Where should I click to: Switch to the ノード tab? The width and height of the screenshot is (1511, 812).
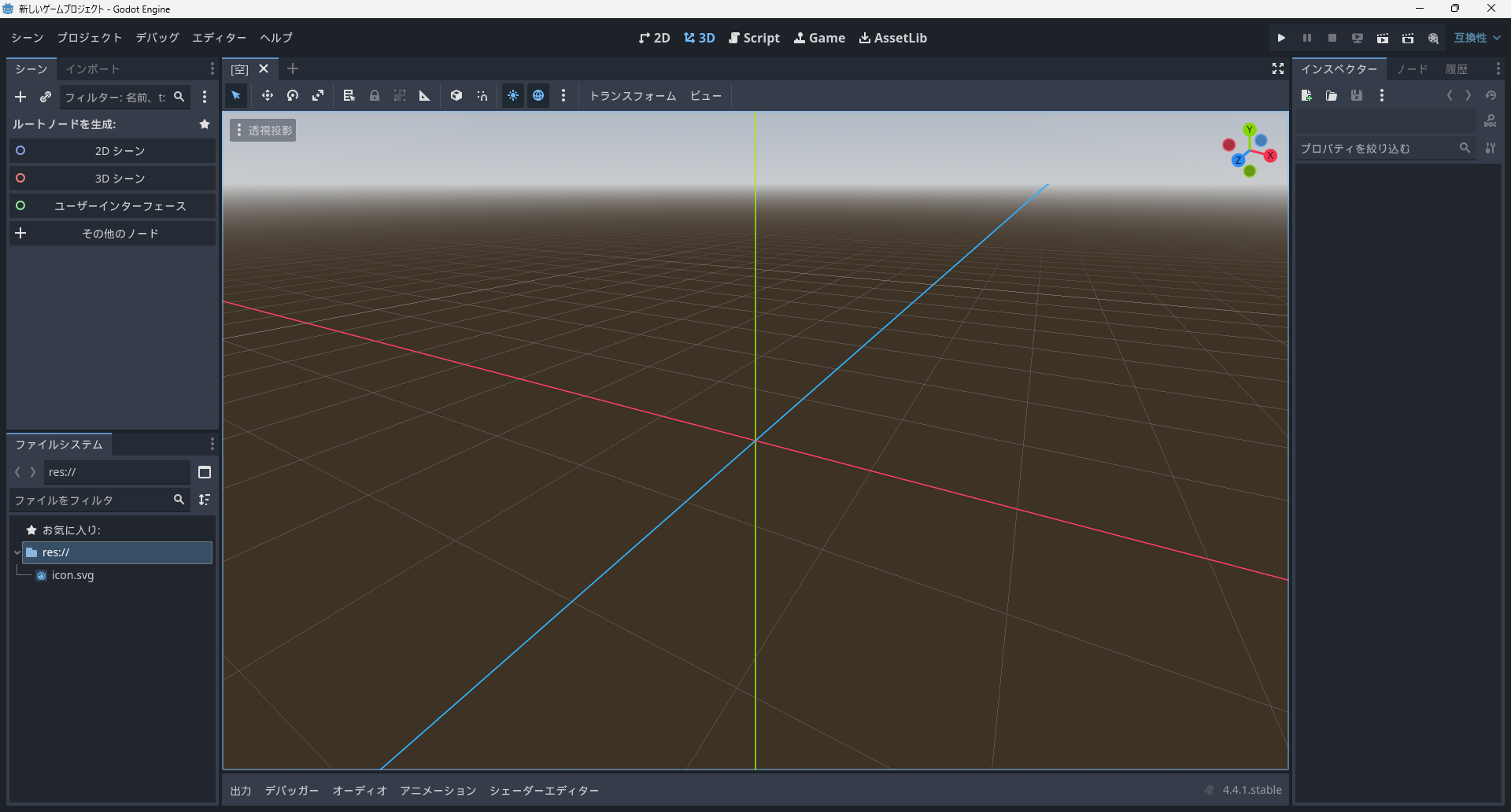1412,69
